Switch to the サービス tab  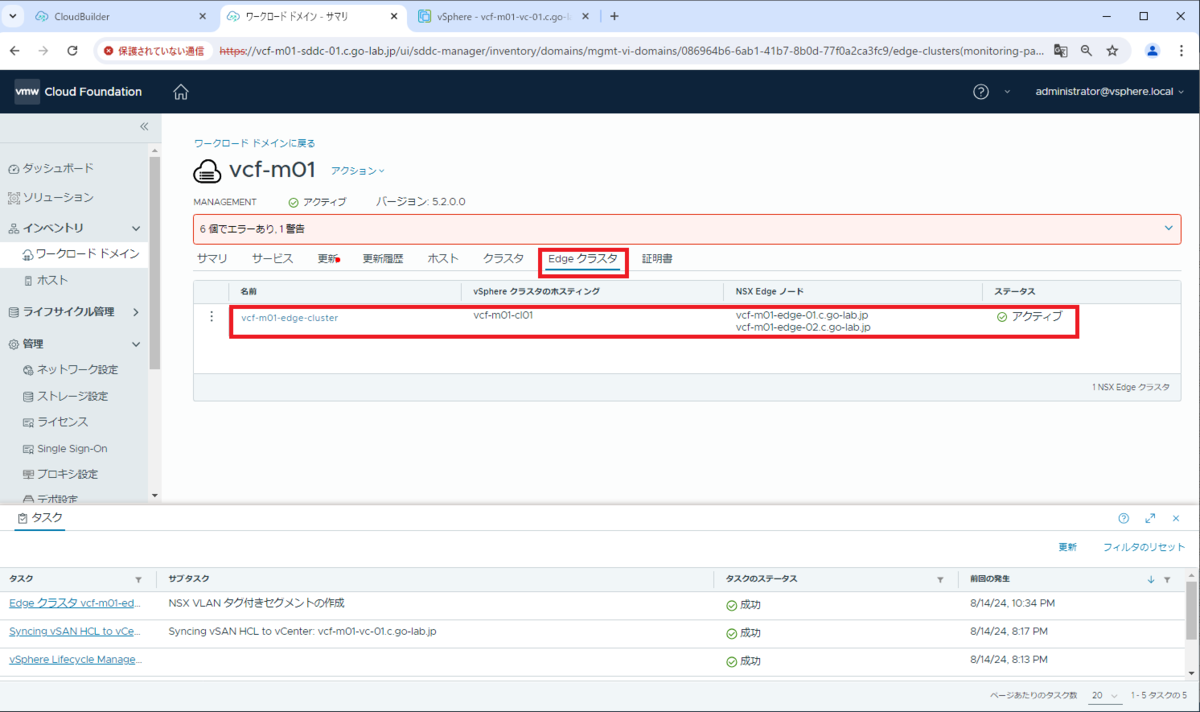[272, 259]
